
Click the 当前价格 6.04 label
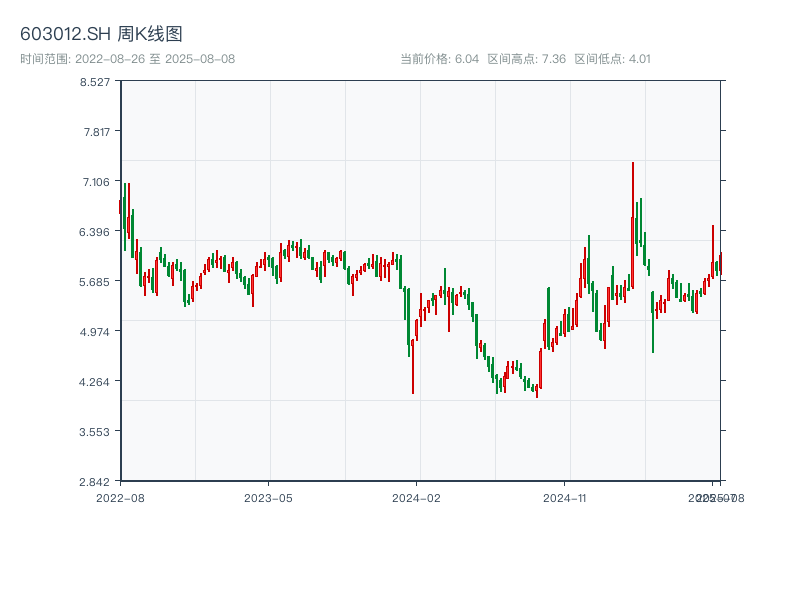(x=439, y=59)
